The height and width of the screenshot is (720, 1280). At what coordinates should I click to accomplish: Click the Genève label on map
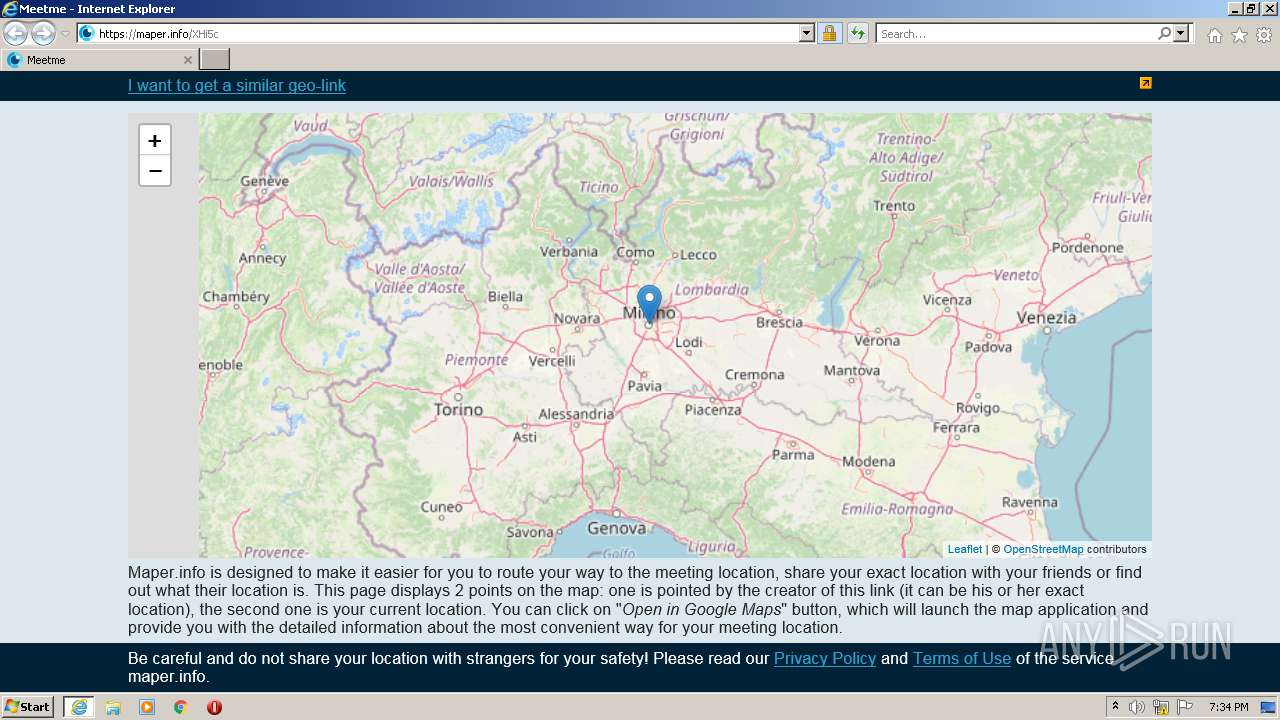(265, 181)
